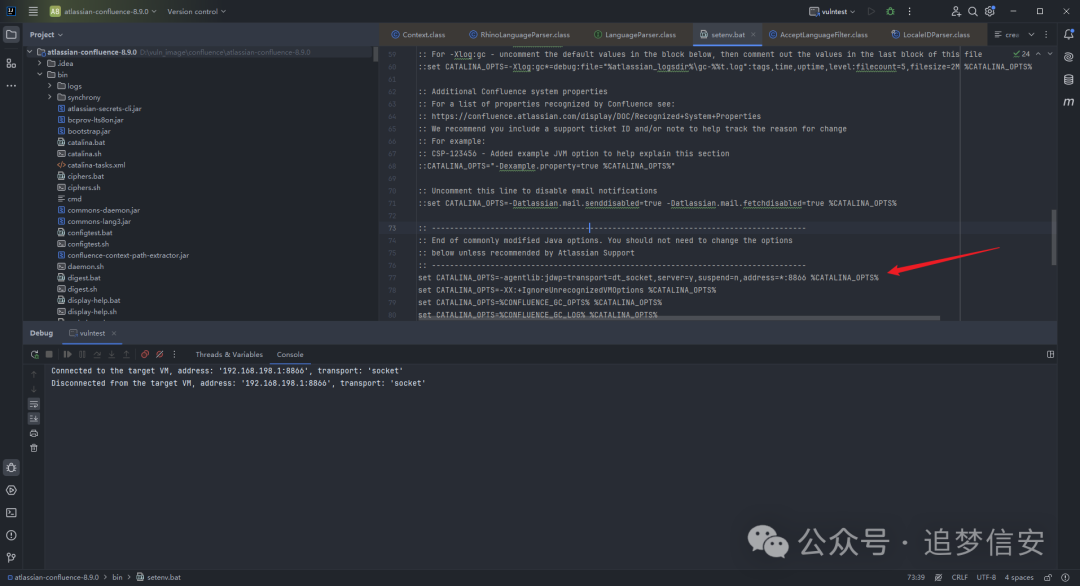The image size is (1080, 586).
Task: Open the Notifications bell
Action: coord(1068,34)
